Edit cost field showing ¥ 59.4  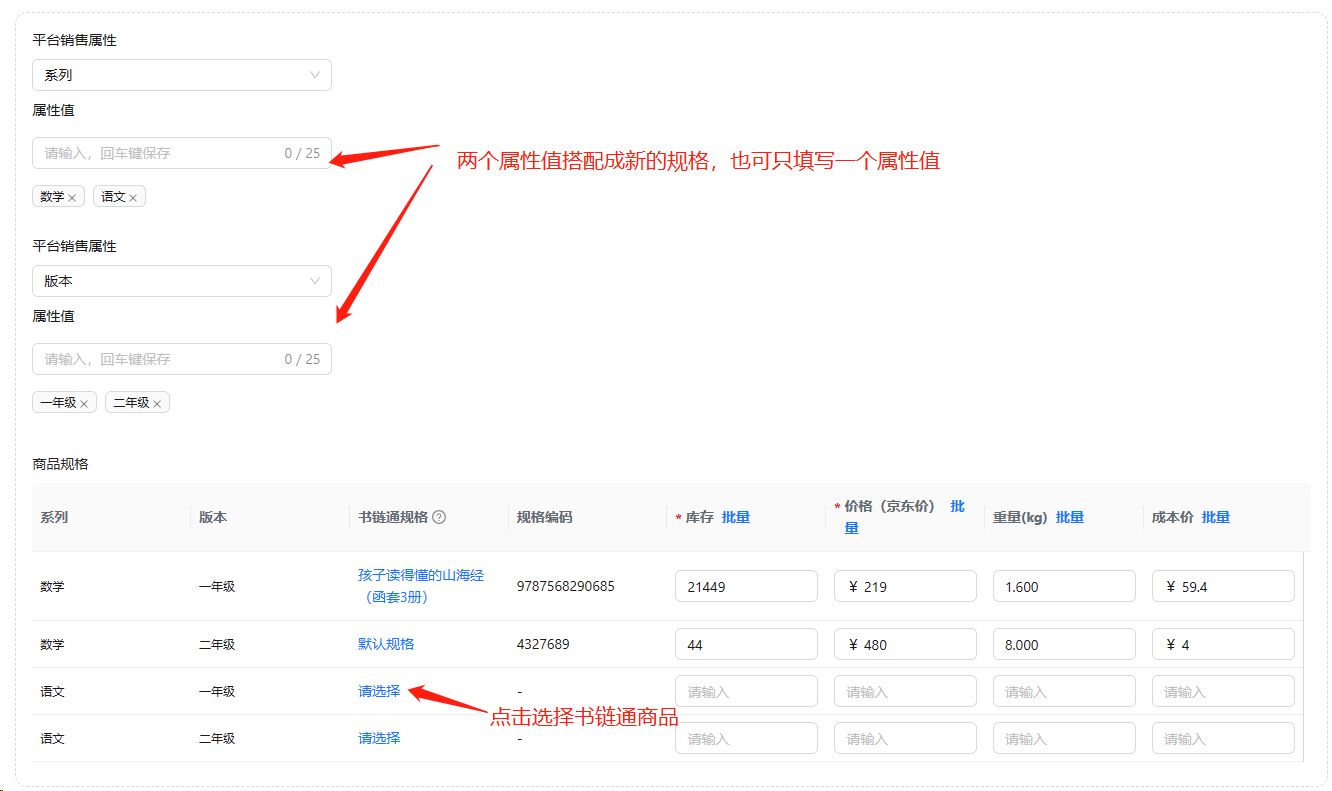(1223, 586)
